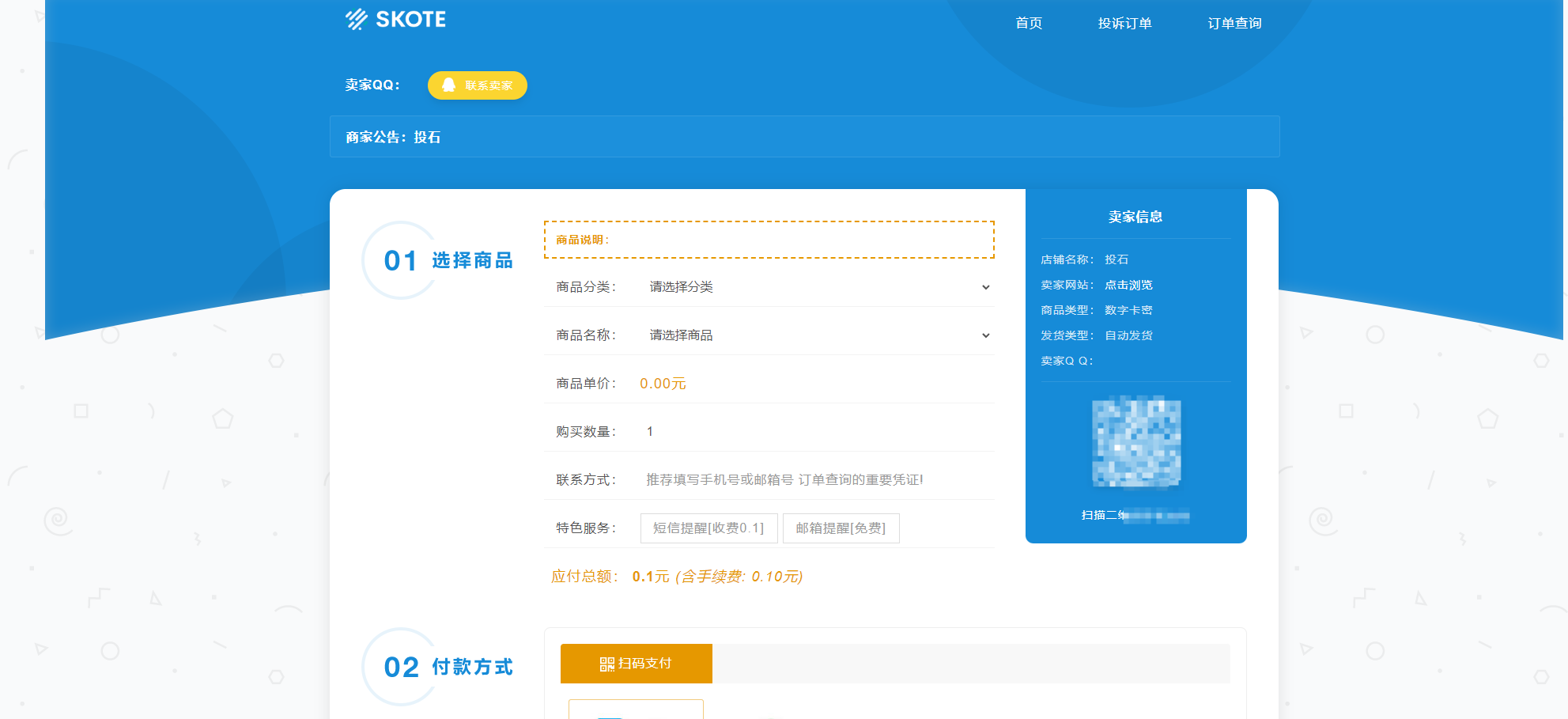Click the SKOTE brand name text
1568x719 pixels.
tap(410, 19)
